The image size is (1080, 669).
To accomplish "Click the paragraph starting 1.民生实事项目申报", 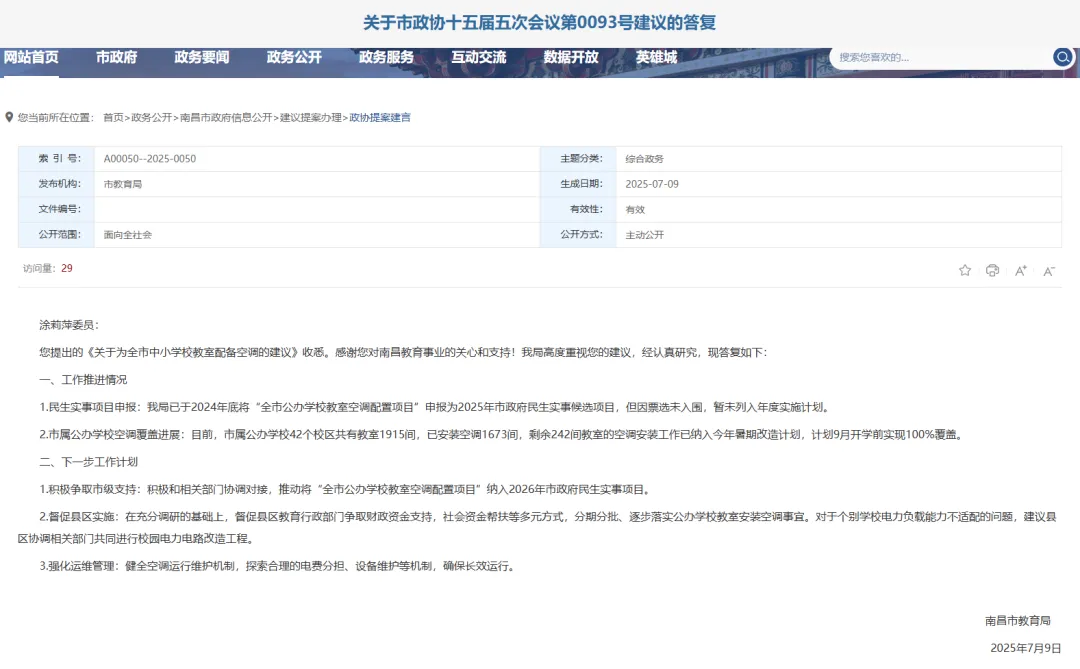I will click(436, 407).
